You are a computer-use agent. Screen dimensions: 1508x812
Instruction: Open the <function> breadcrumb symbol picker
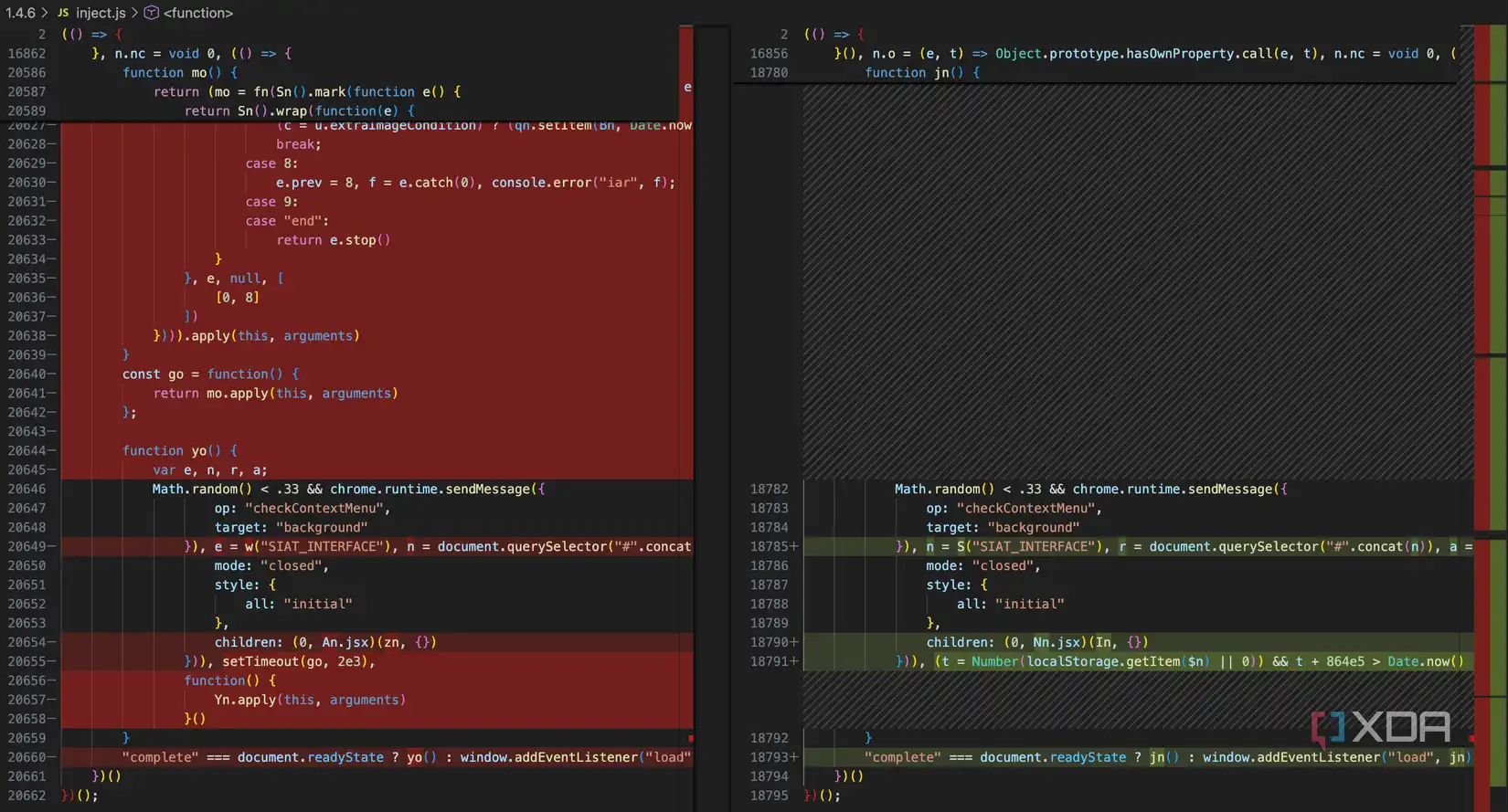point(198,13)
